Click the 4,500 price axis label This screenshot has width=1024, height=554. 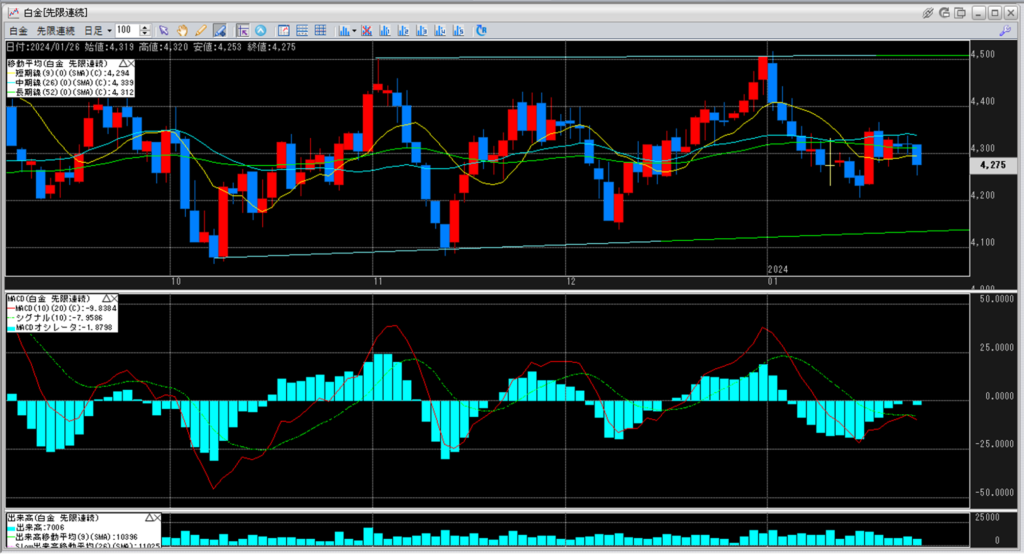(984, 54)
